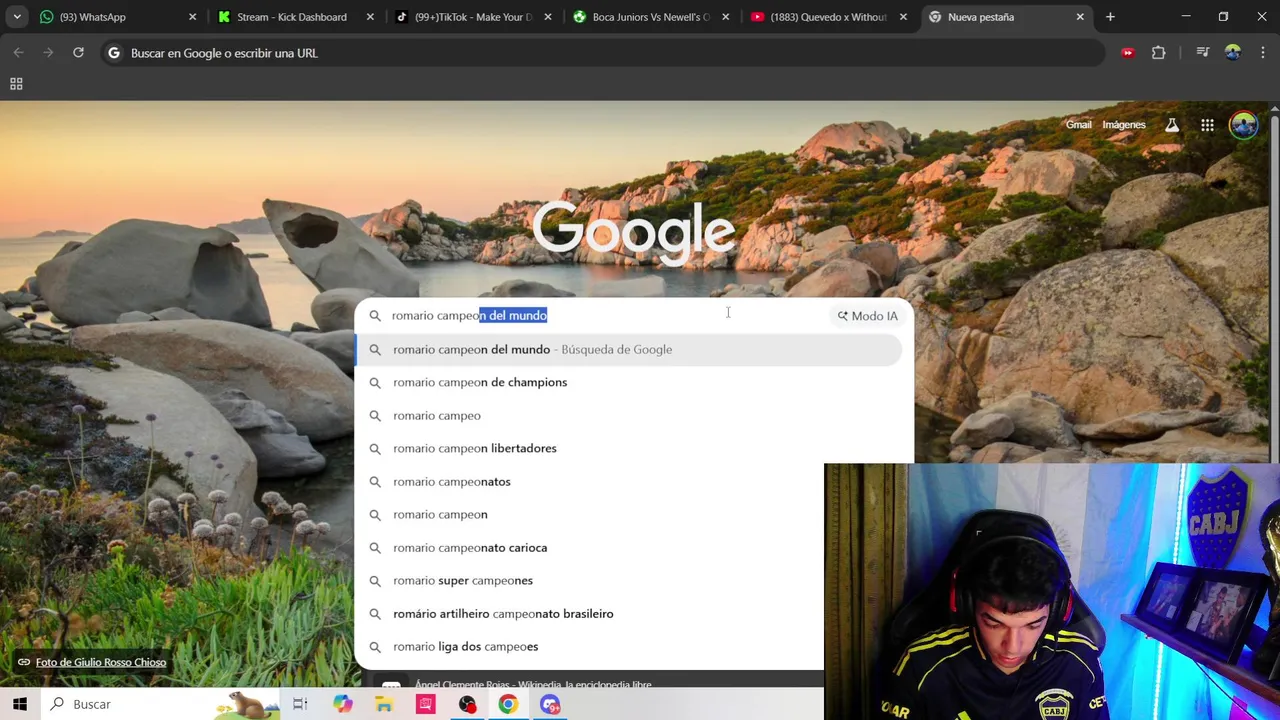This screenshot has height=720, width=1280.
Task: Reload the current page
Action: [78, 53]
